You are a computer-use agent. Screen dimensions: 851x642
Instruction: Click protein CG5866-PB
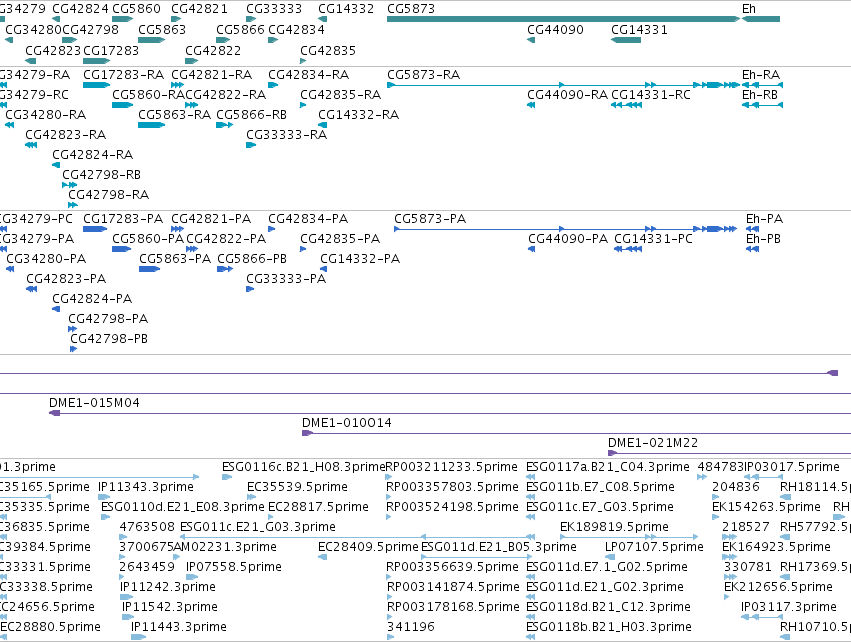point(225,269)
